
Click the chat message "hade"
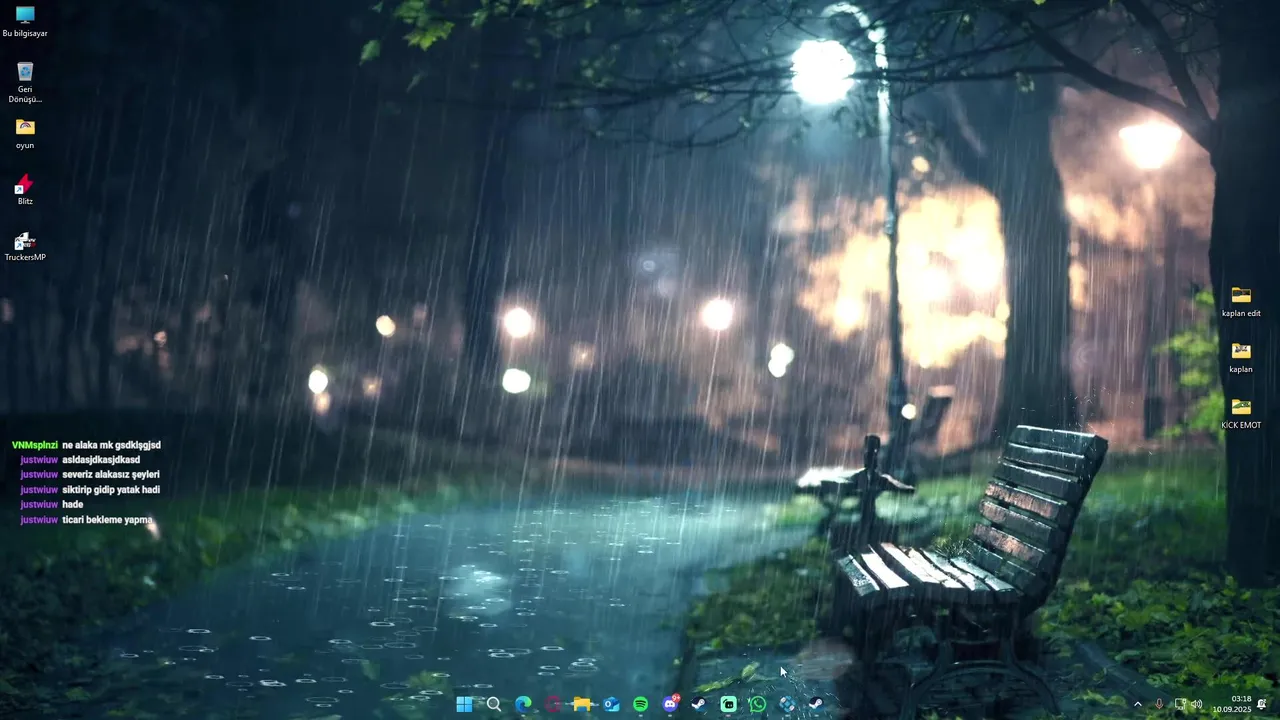73,505
